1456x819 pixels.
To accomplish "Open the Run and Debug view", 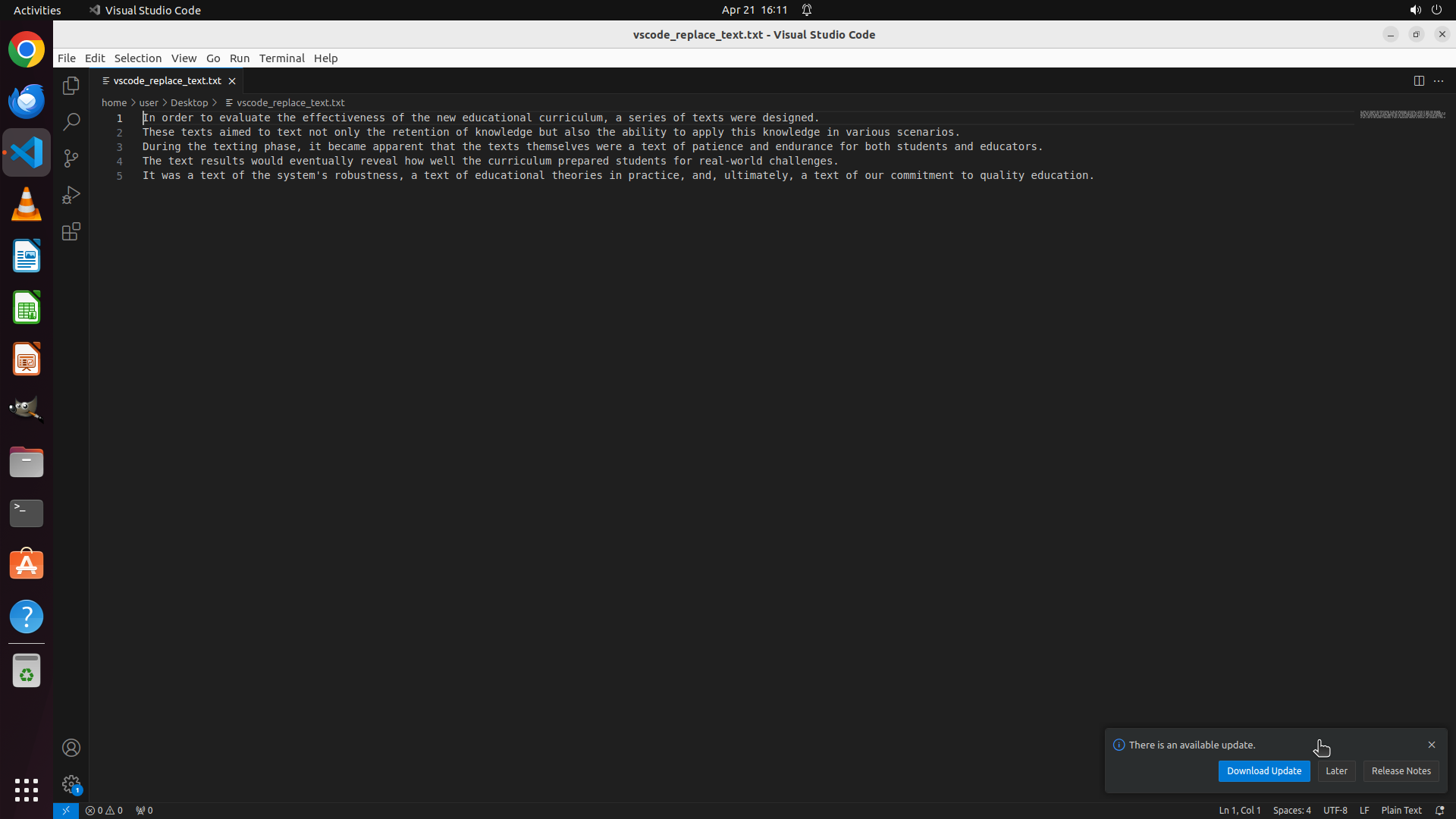I will (71, 195).
